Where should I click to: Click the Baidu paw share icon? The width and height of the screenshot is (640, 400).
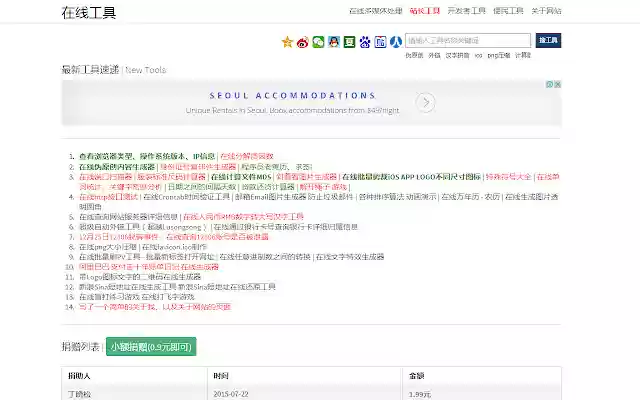pos(365,42)
